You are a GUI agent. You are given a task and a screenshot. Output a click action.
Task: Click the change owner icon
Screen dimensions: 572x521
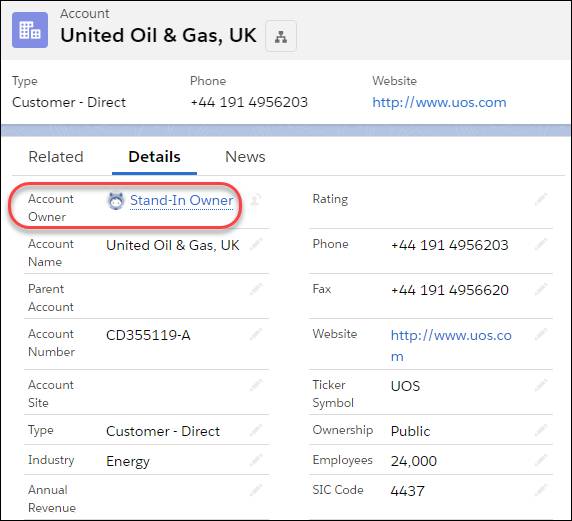256,199
